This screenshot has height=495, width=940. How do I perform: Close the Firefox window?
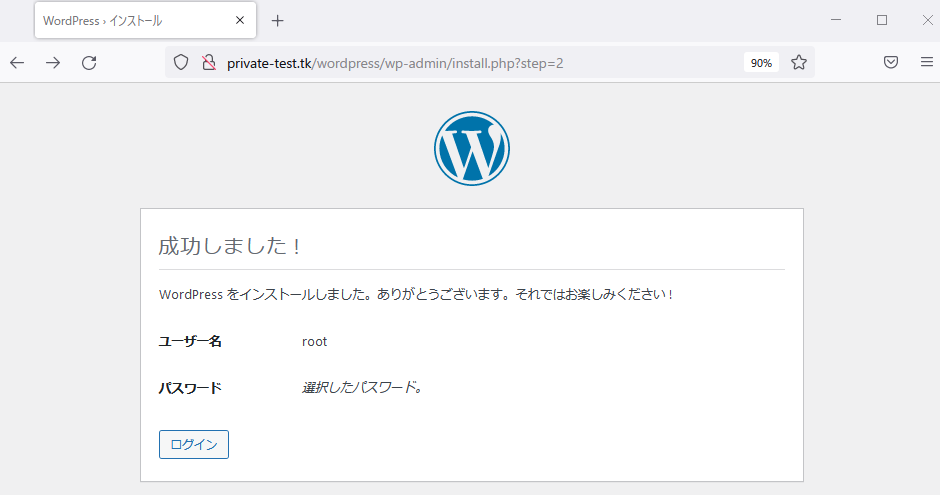[927, 20]
